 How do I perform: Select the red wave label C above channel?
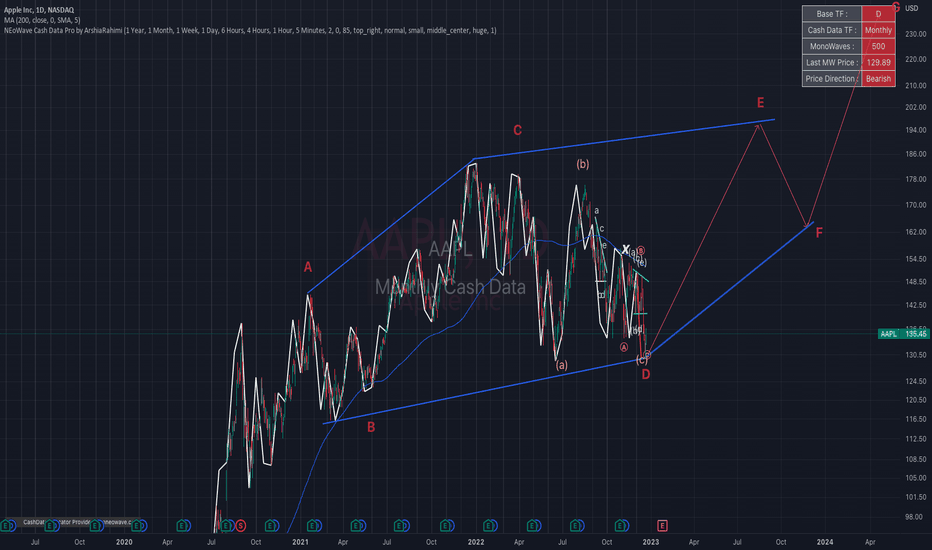tap(518, 130)
